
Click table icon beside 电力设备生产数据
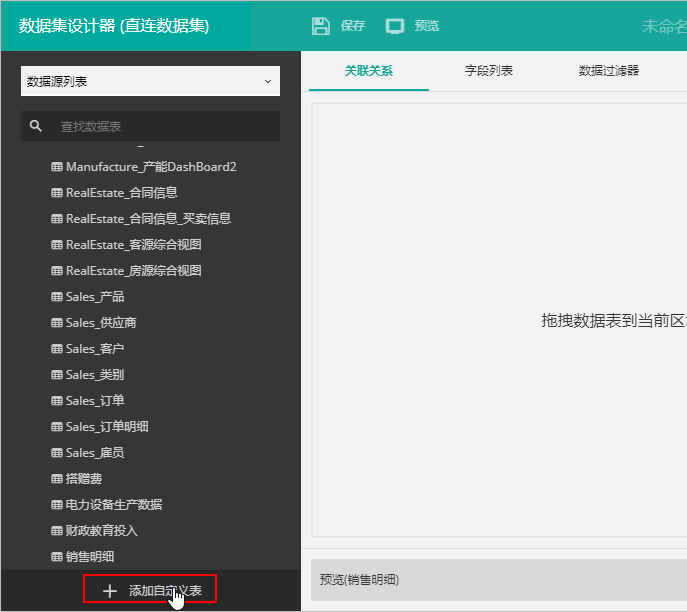click(57, 505)
